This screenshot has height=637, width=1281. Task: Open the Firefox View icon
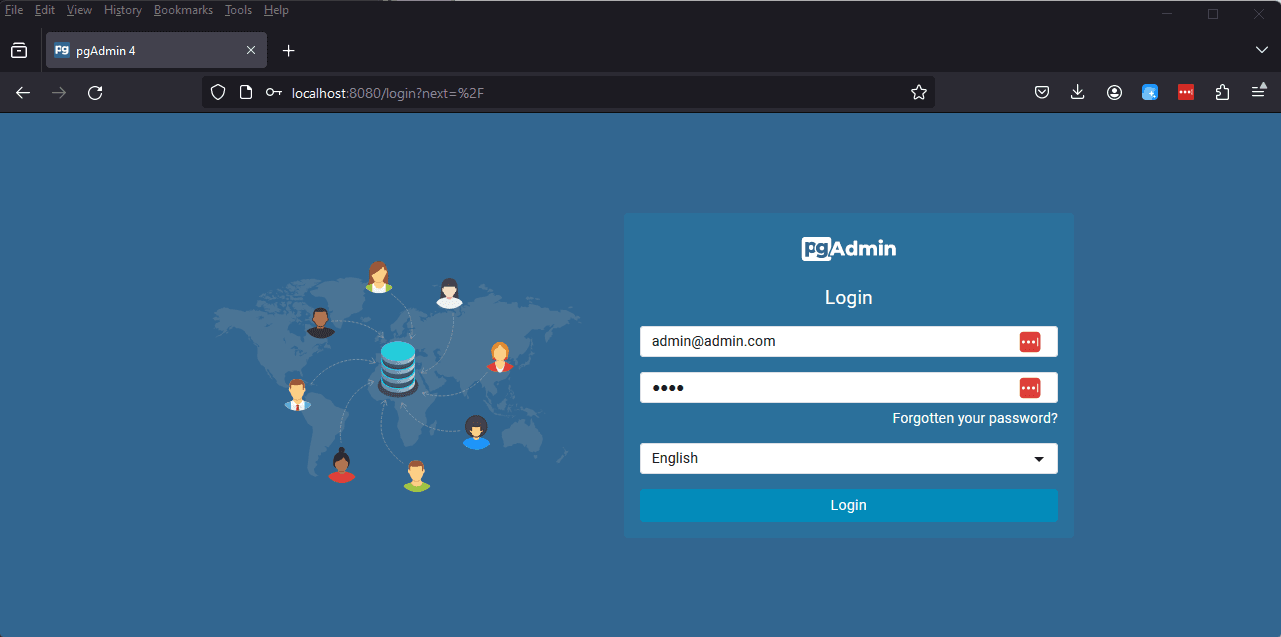(19, 51)
